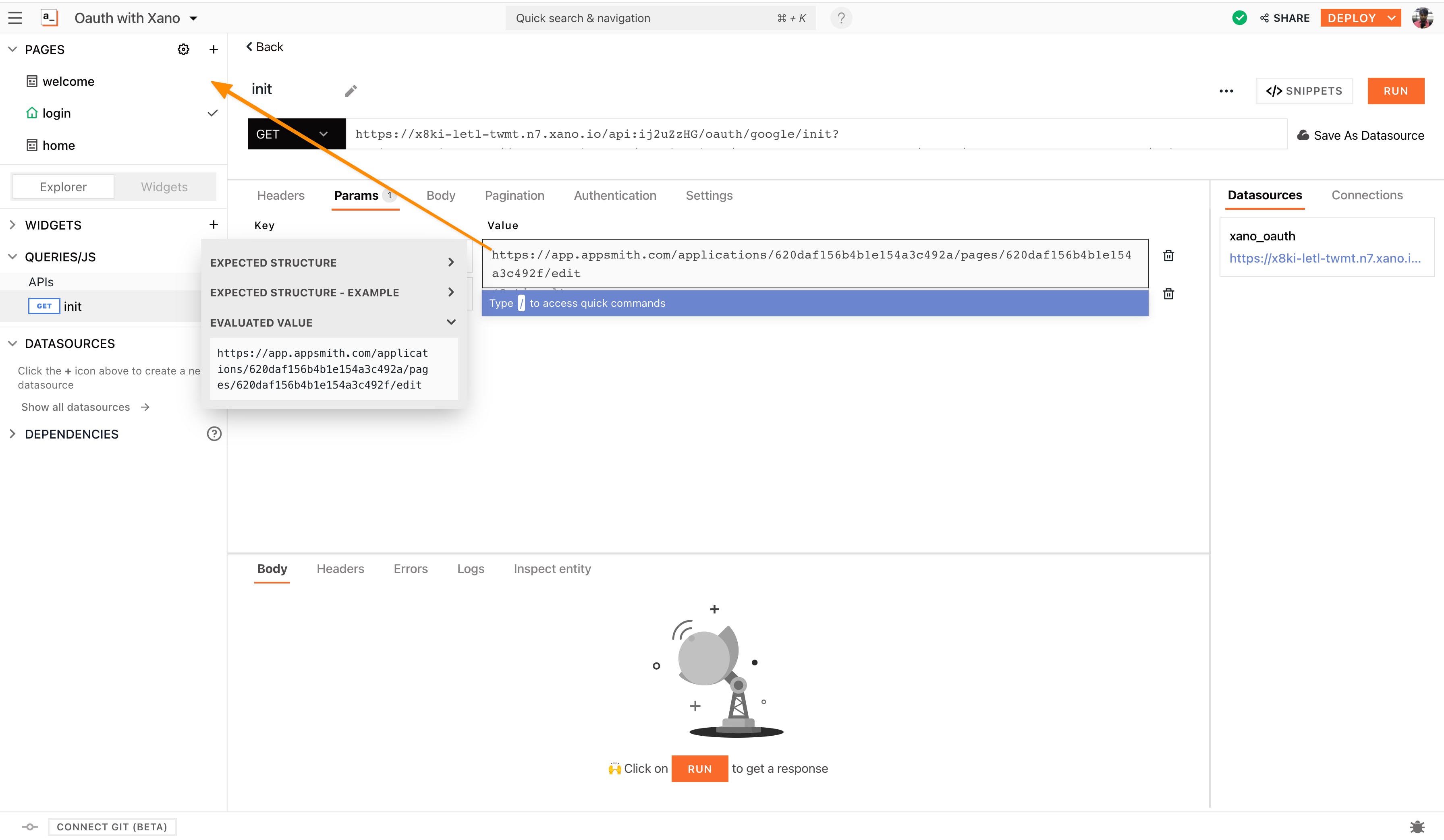Click the hamburger menu icon

pos(15,19)
